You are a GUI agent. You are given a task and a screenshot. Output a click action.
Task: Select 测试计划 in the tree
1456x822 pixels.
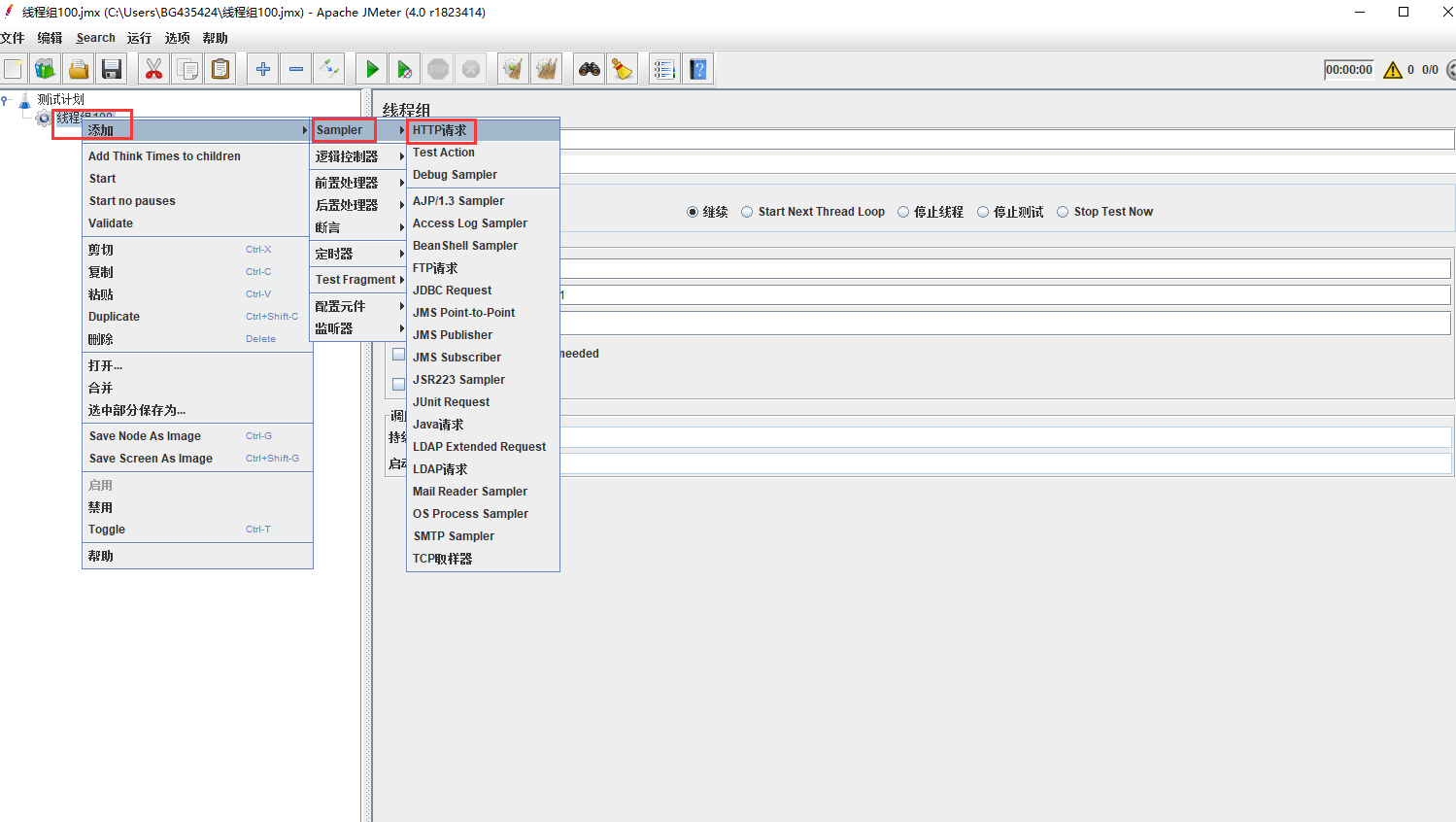point(60,99)
